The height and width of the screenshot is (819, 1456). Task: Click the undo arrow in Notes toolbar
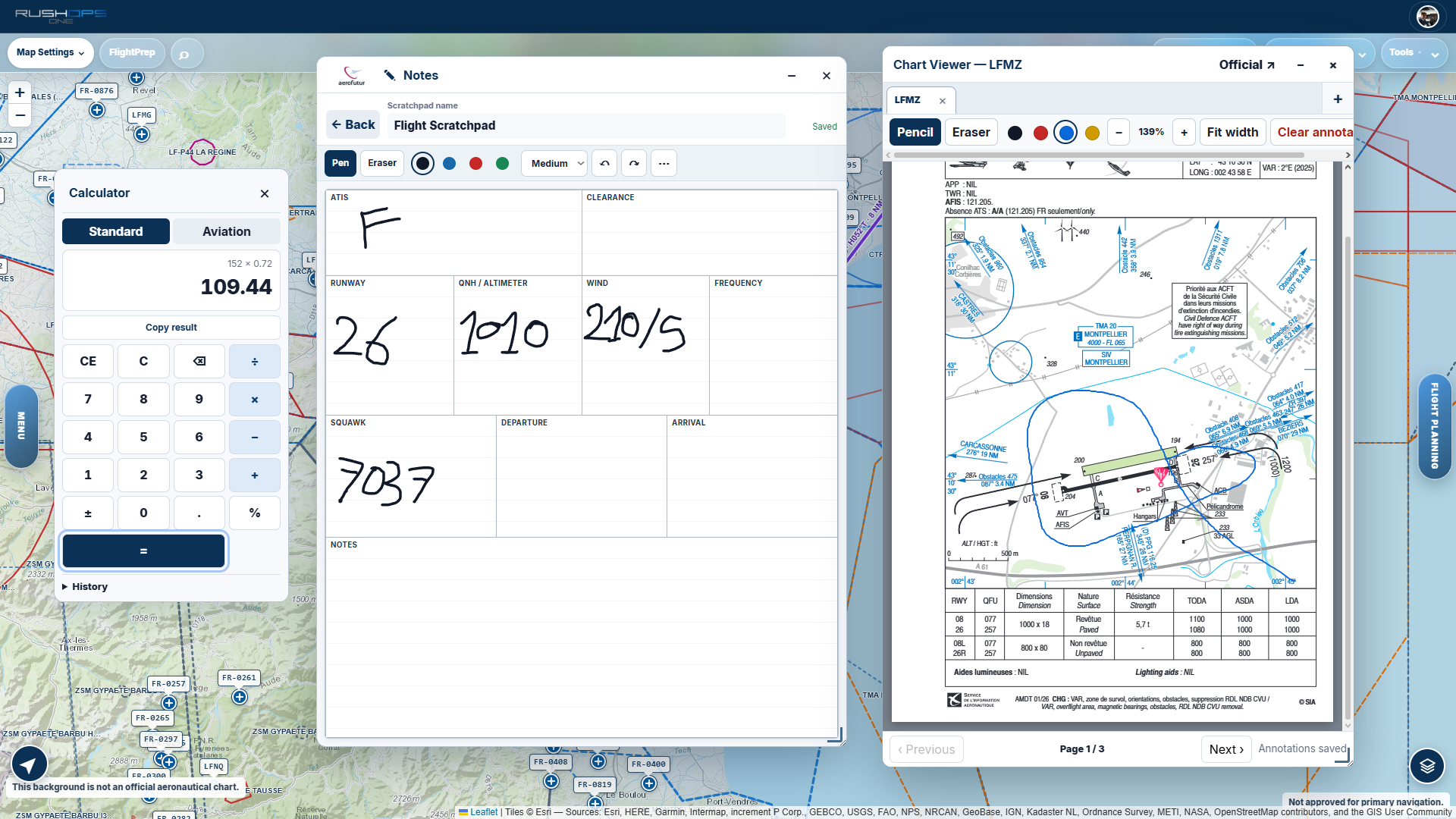pyautogui.click(x=604, y=163)
